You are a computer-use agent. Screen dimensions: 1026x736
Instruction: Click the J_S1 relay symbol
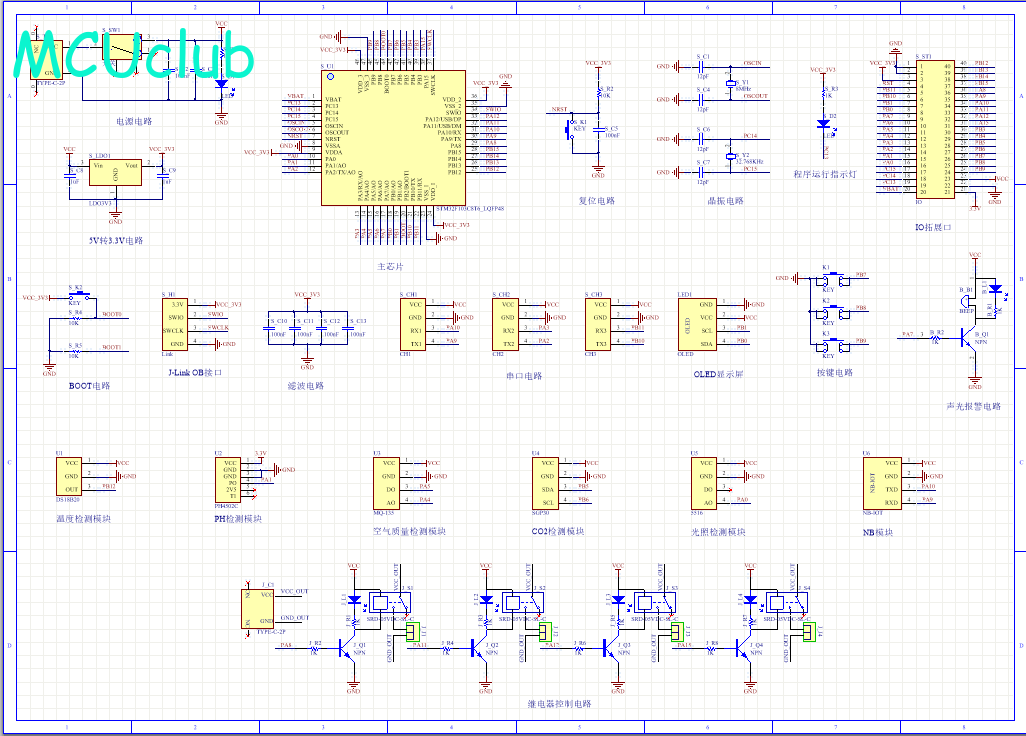(x=391, y=603)
